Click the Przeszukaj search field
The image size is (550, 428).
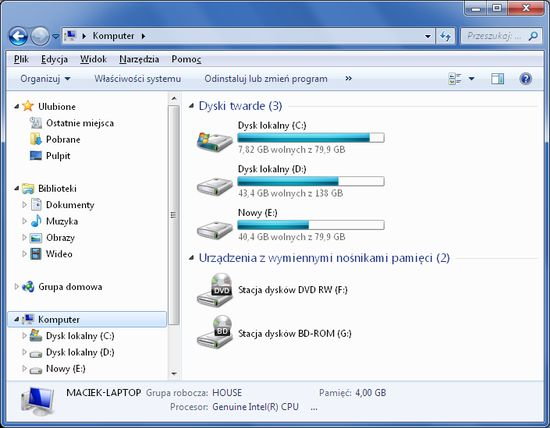coord(495,36)
